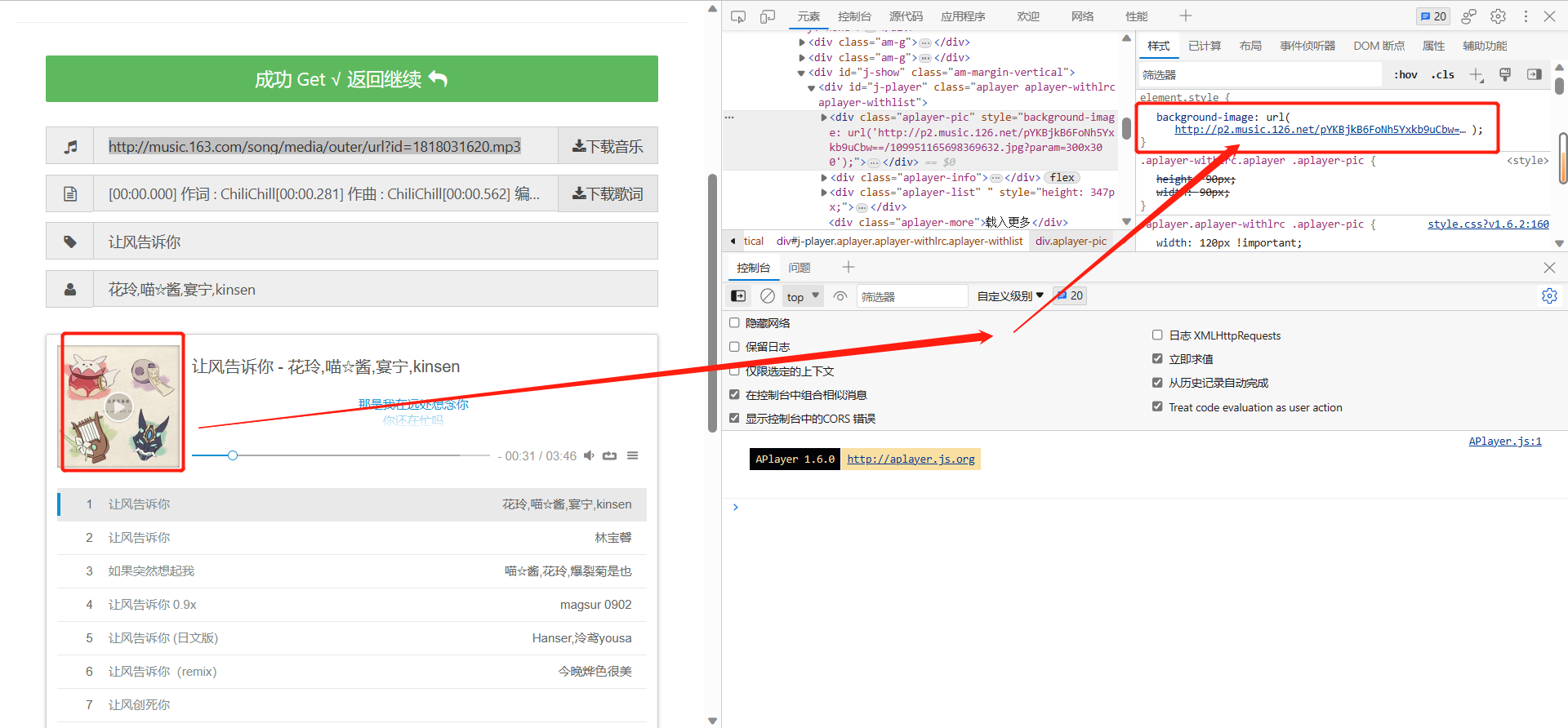
Task: Expand the aplayer-pic div node
Action: (x=824, y=118)
